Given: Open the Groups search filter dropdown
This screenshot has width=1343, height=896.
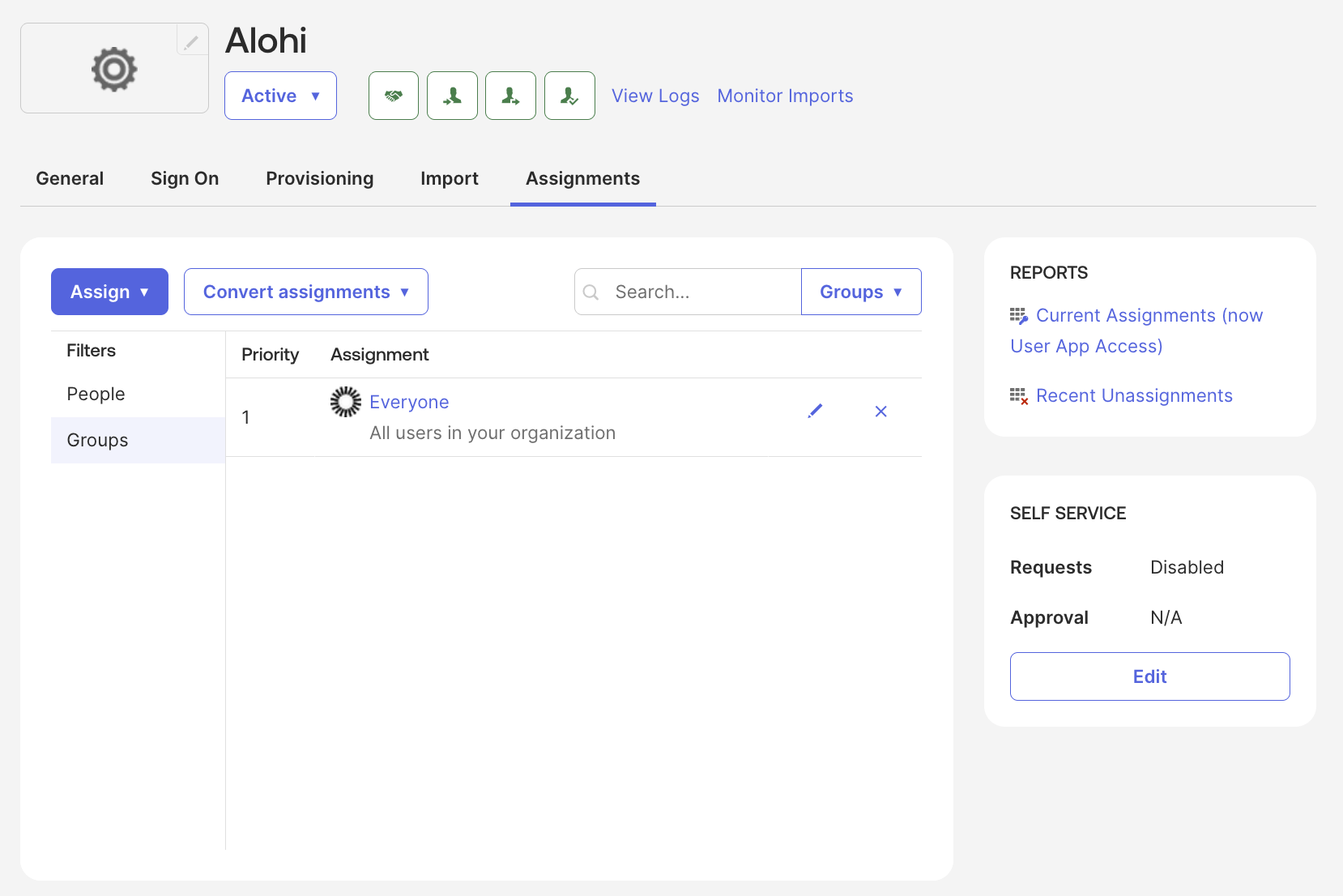Looking at the screenshot, I should [x=861, y=292].
